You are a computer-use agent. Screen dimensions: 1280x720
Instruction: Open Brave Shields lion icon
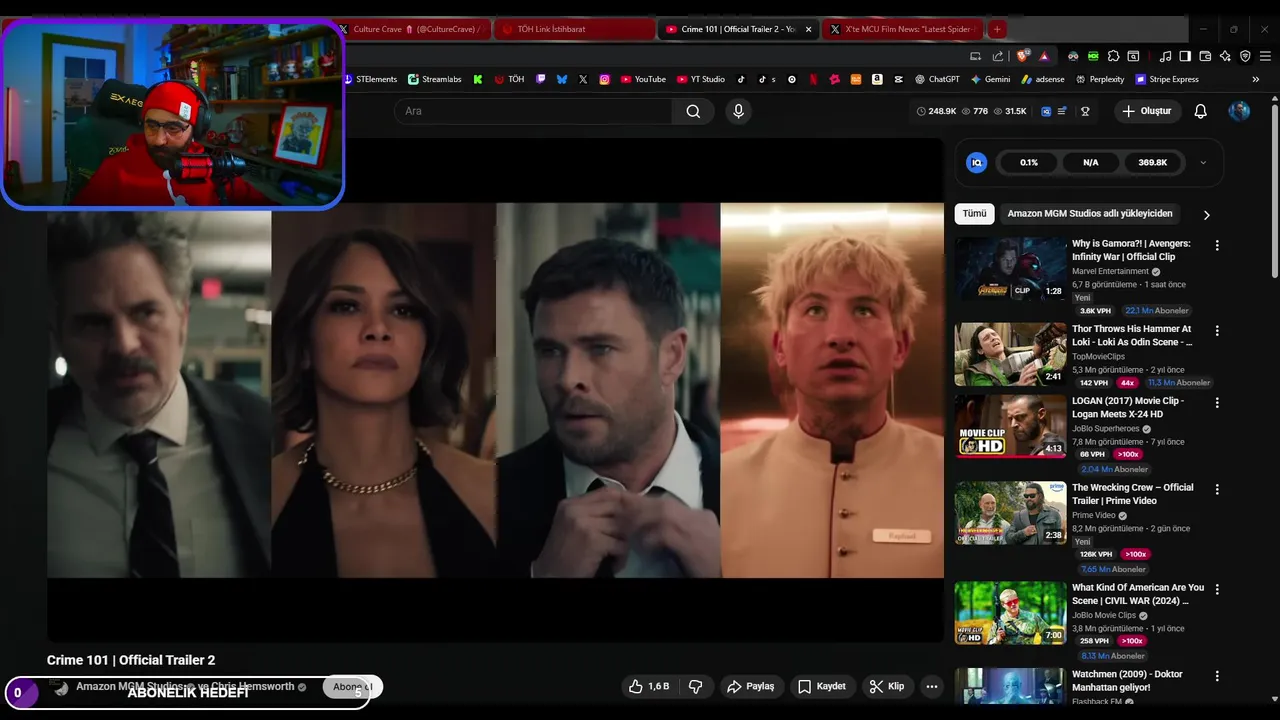1022,56
